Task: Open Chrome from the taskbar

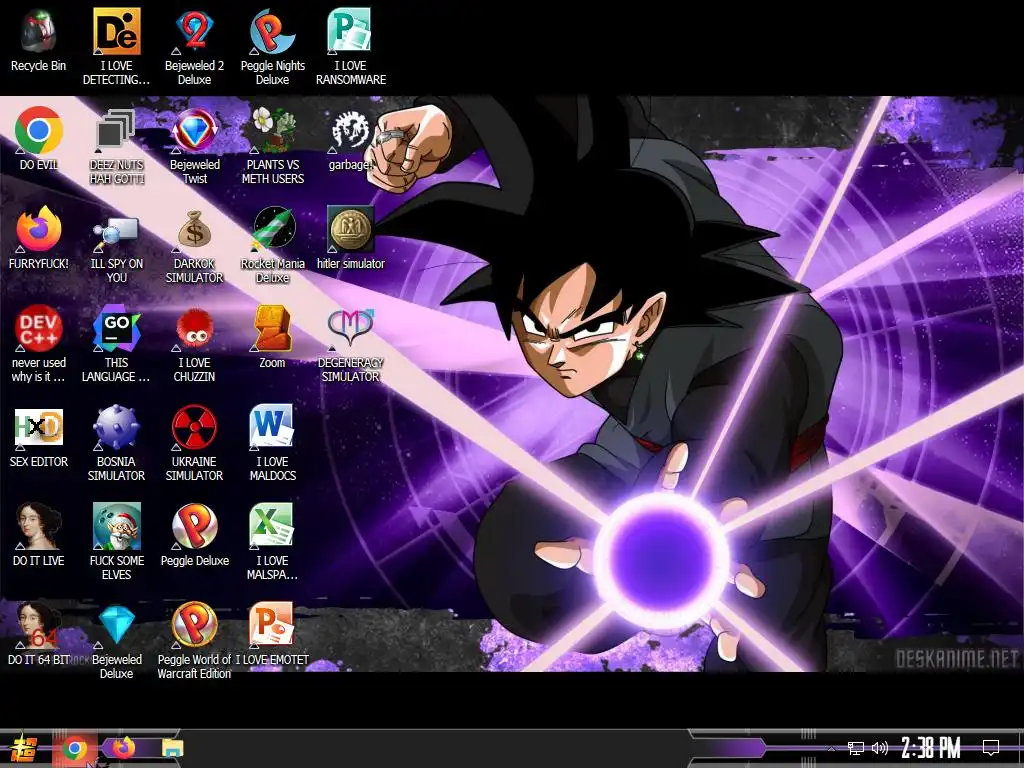Action: coord(75,749)
